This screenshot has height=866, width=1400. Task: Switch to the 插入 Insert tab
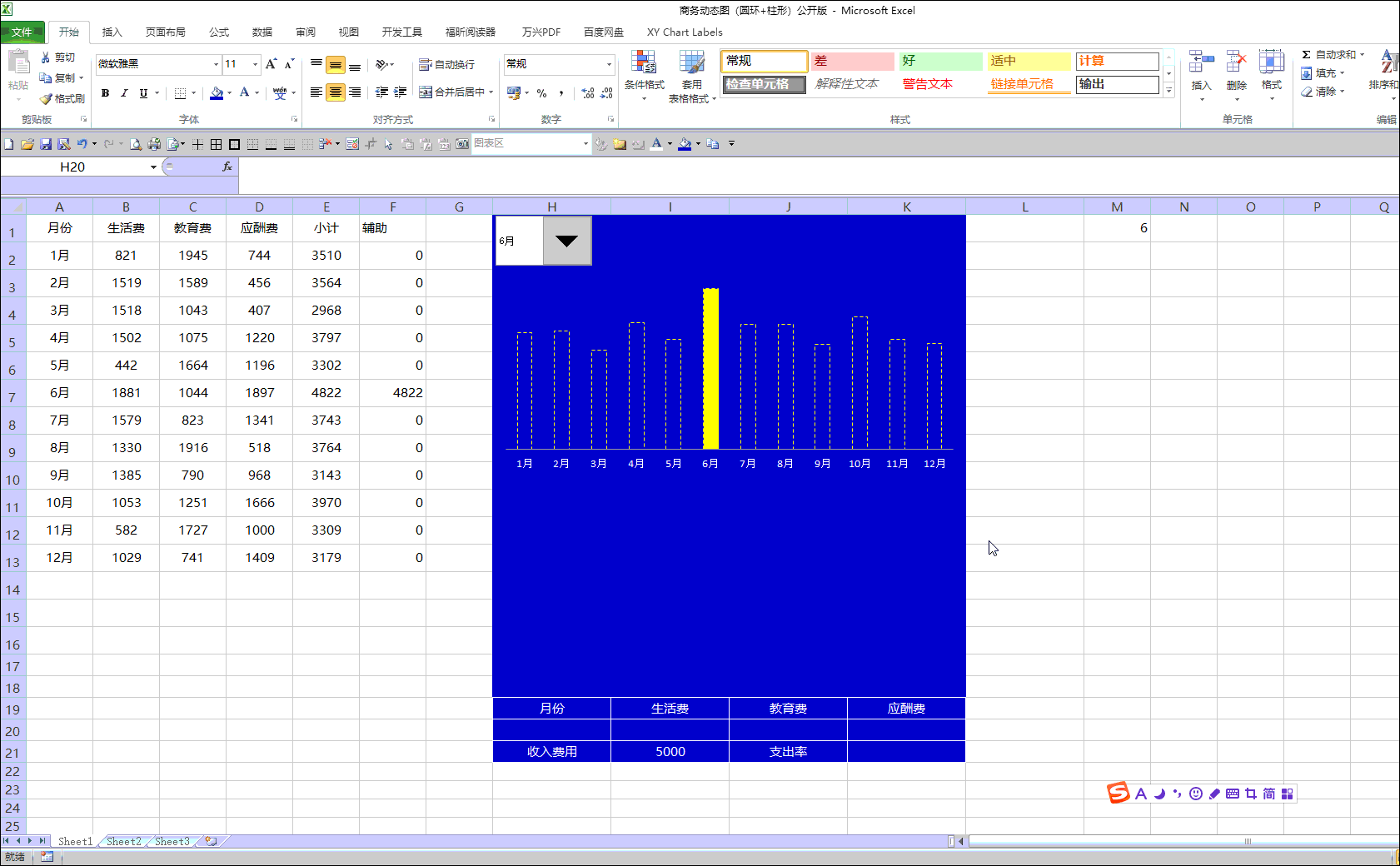tap(112, 32)
